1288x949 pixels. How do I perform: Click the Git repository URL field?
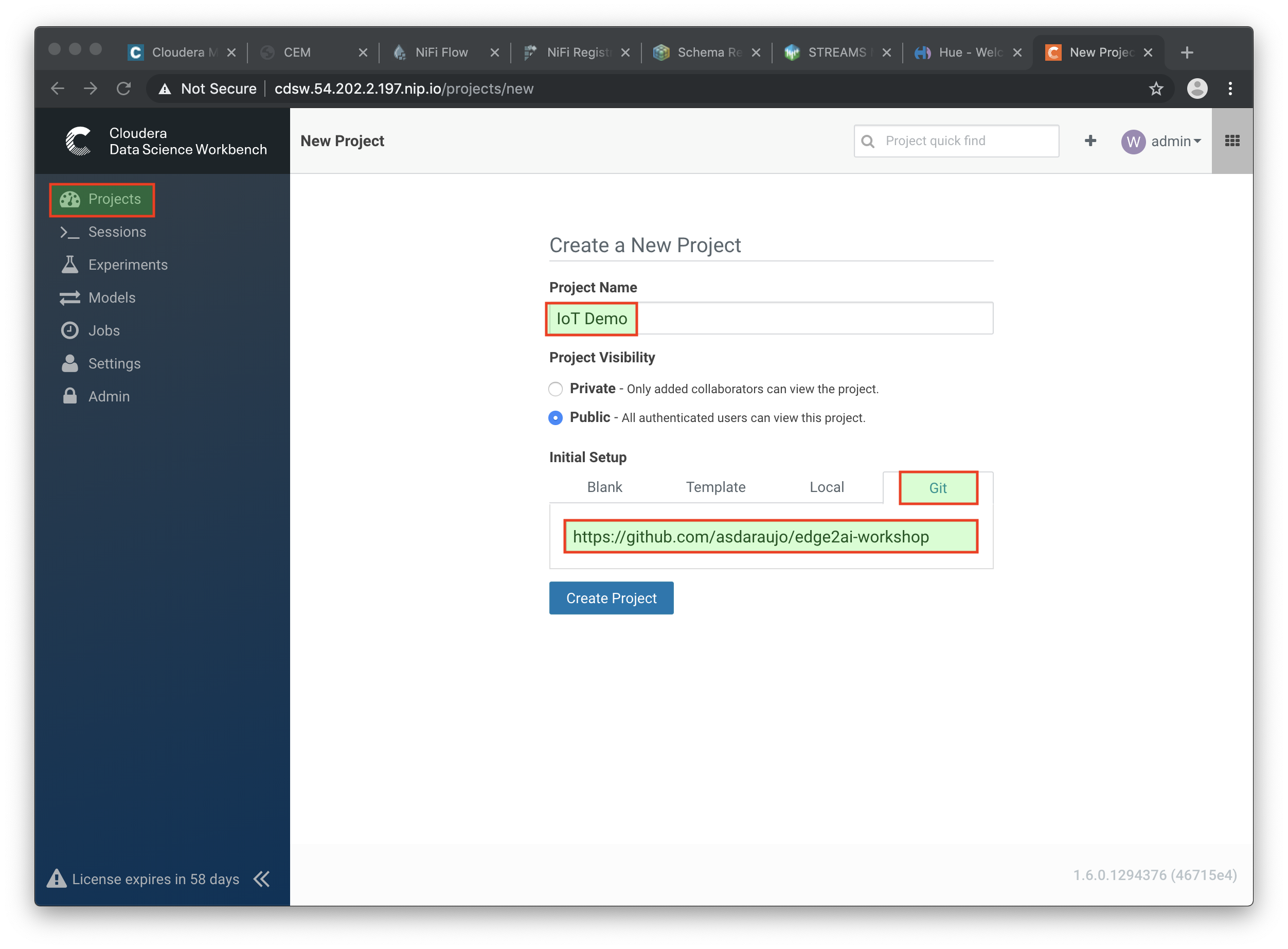771,537
